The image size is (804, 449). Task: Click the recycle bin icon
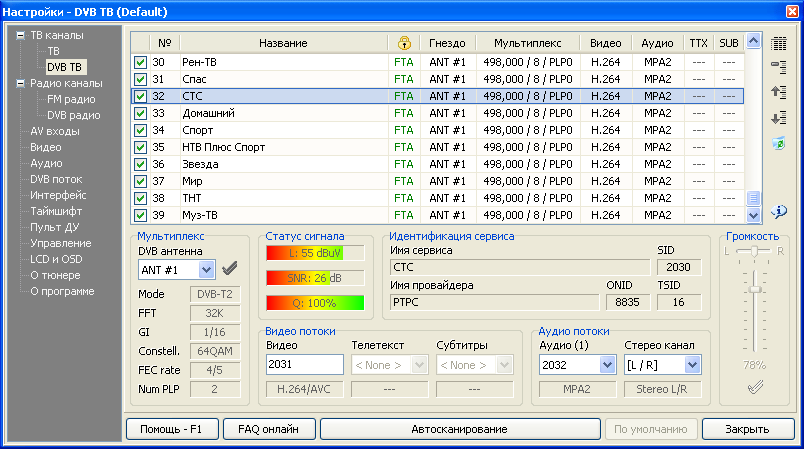(x=779, y=144)
